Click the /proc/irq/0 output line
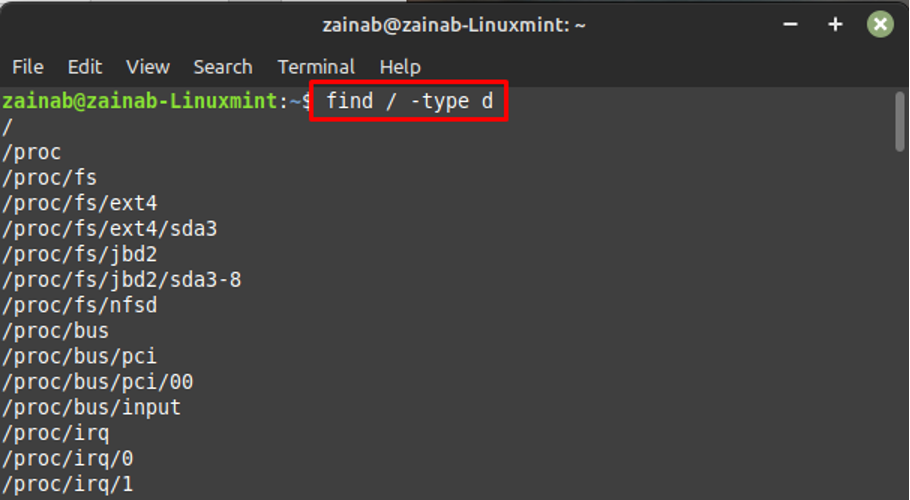 click(67, 459)
